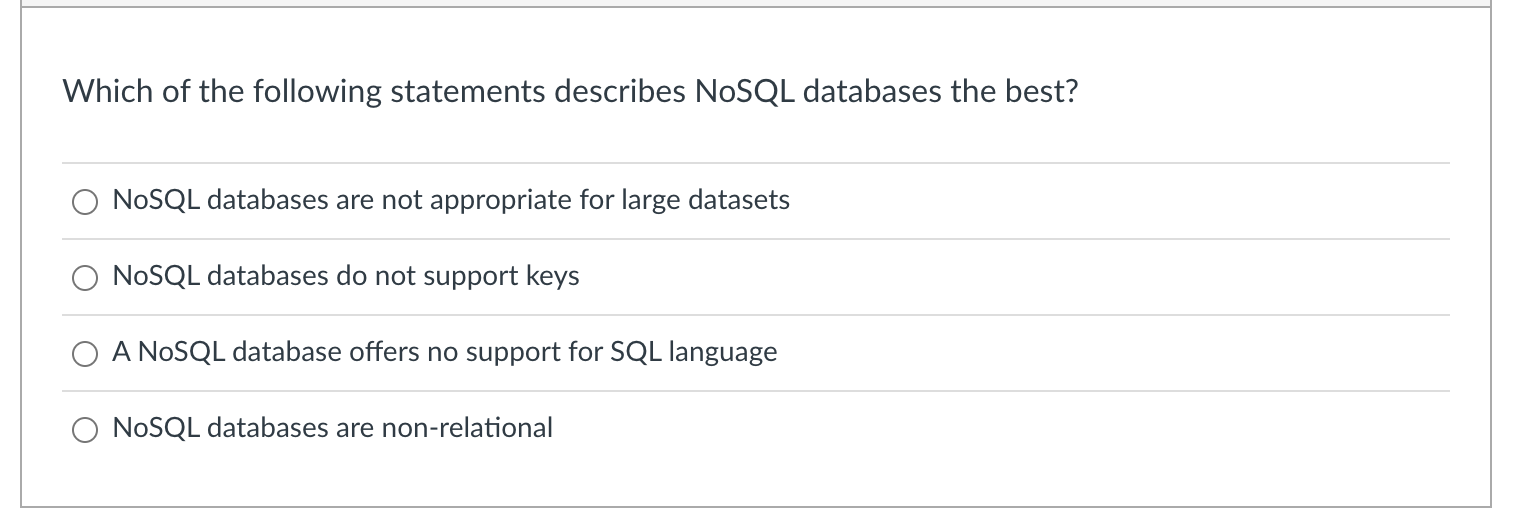Click the word 'keys' in the second option

tap(552, 276)
